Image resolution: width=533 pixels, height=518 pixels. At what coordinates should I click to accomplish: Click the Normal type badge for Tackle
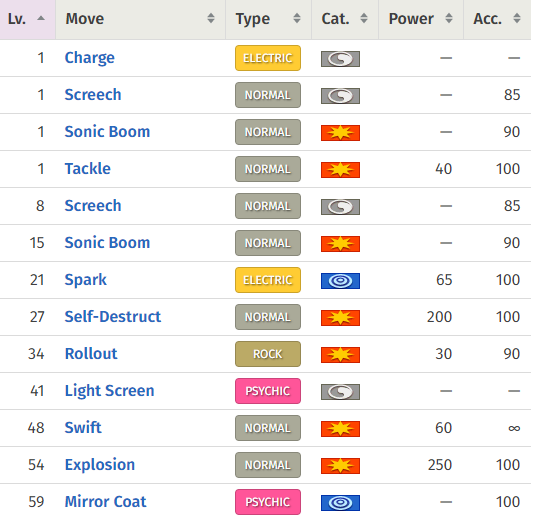point(268,169)
